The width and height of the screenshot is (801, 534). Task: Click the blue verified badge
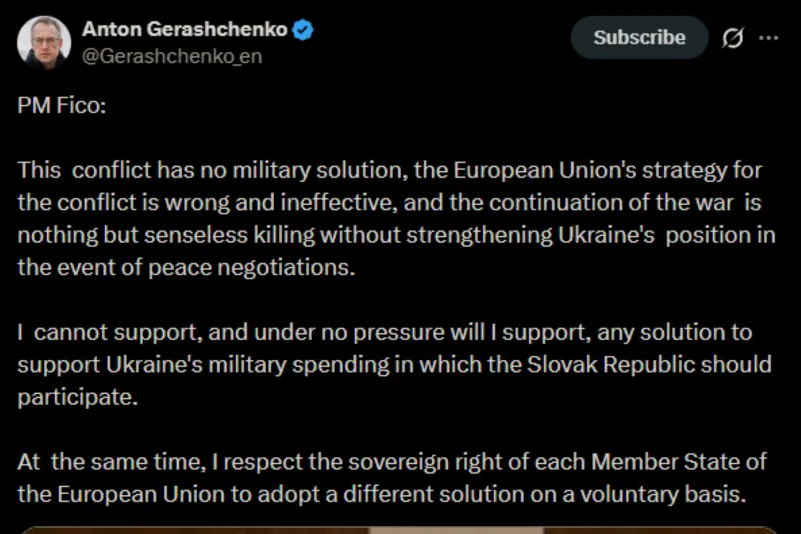[x=304, y=31]
